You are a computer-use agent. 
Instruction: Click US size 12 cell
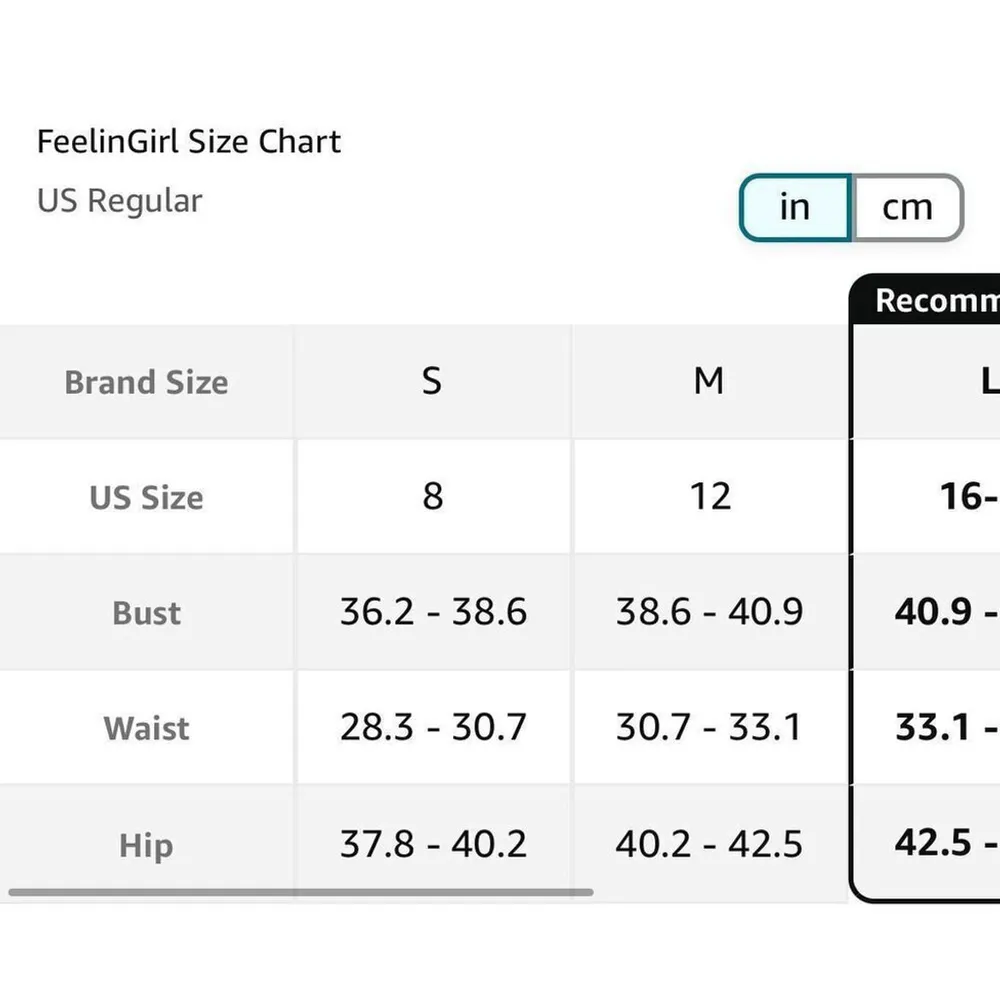coord(709,496)
